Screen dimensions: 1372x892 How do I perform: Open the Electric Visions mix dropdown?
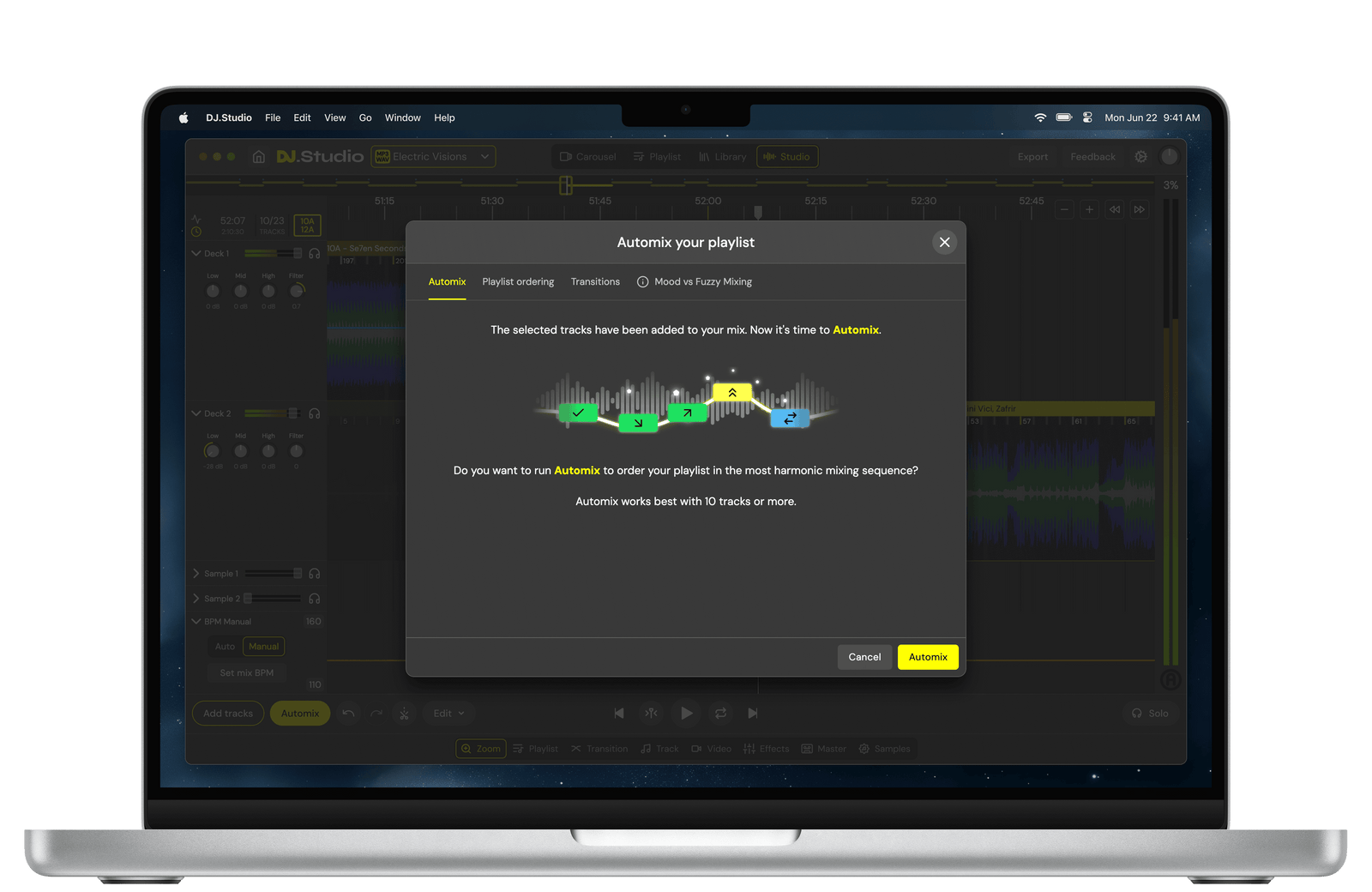pos(433,157)
